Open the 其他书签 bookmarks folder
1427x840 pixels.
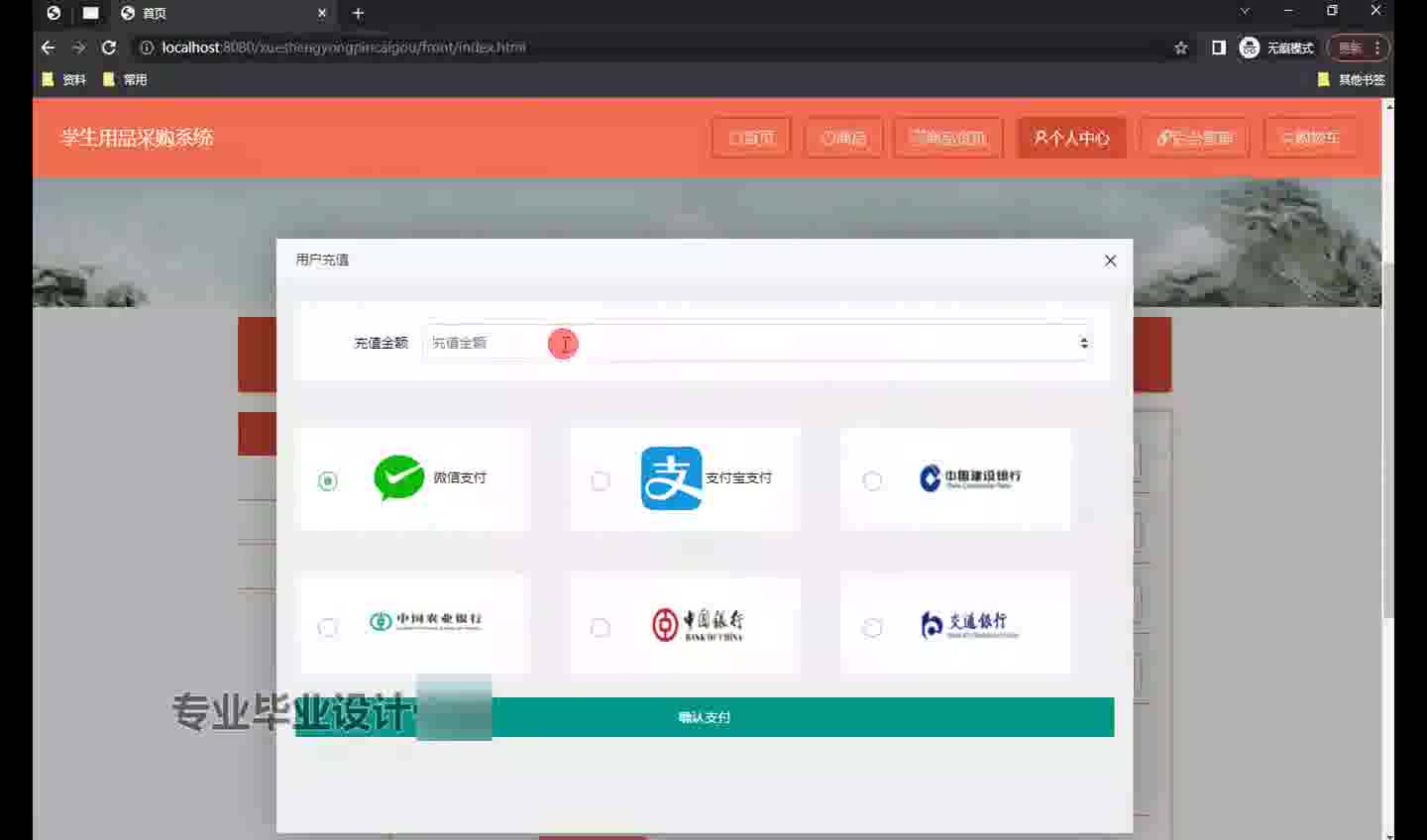[1352, 79]
